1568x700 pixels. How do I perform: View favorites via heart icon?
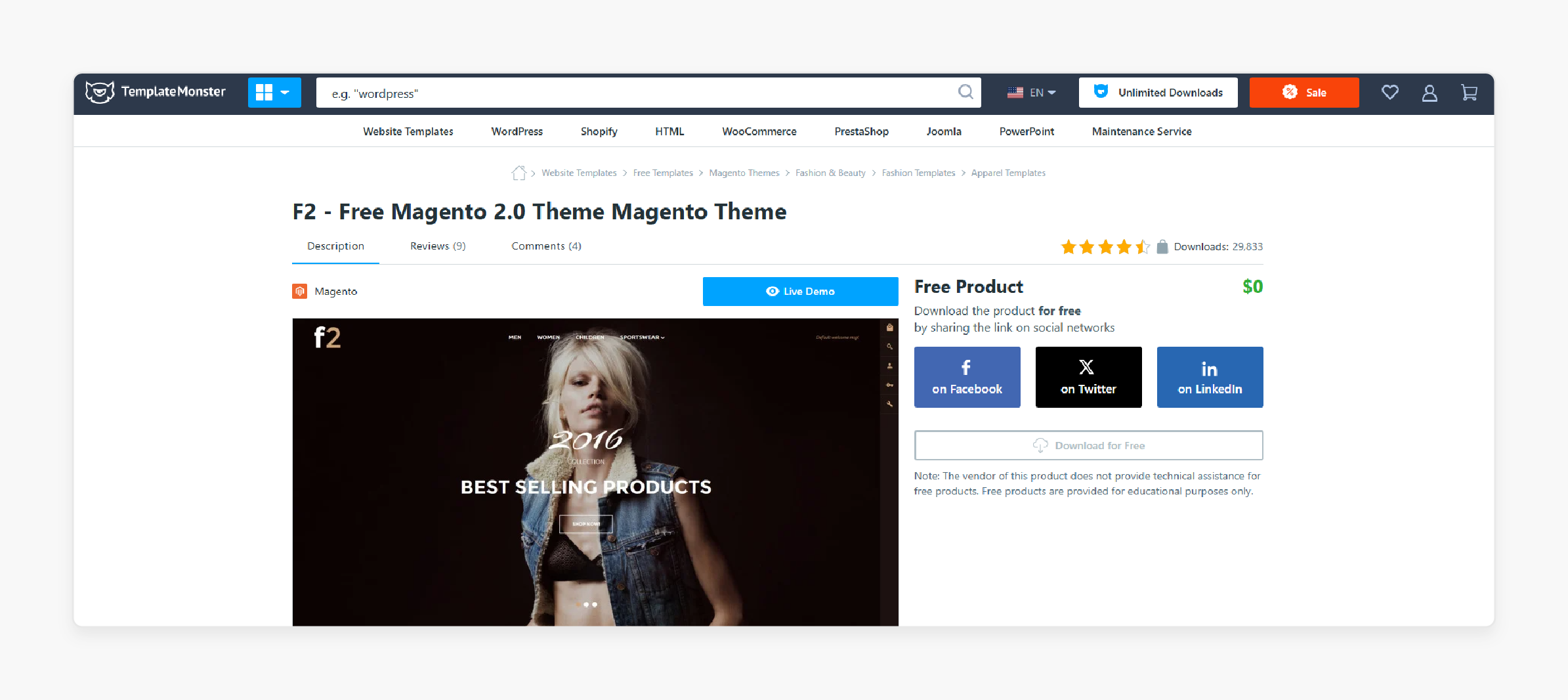coord(1390,93)
